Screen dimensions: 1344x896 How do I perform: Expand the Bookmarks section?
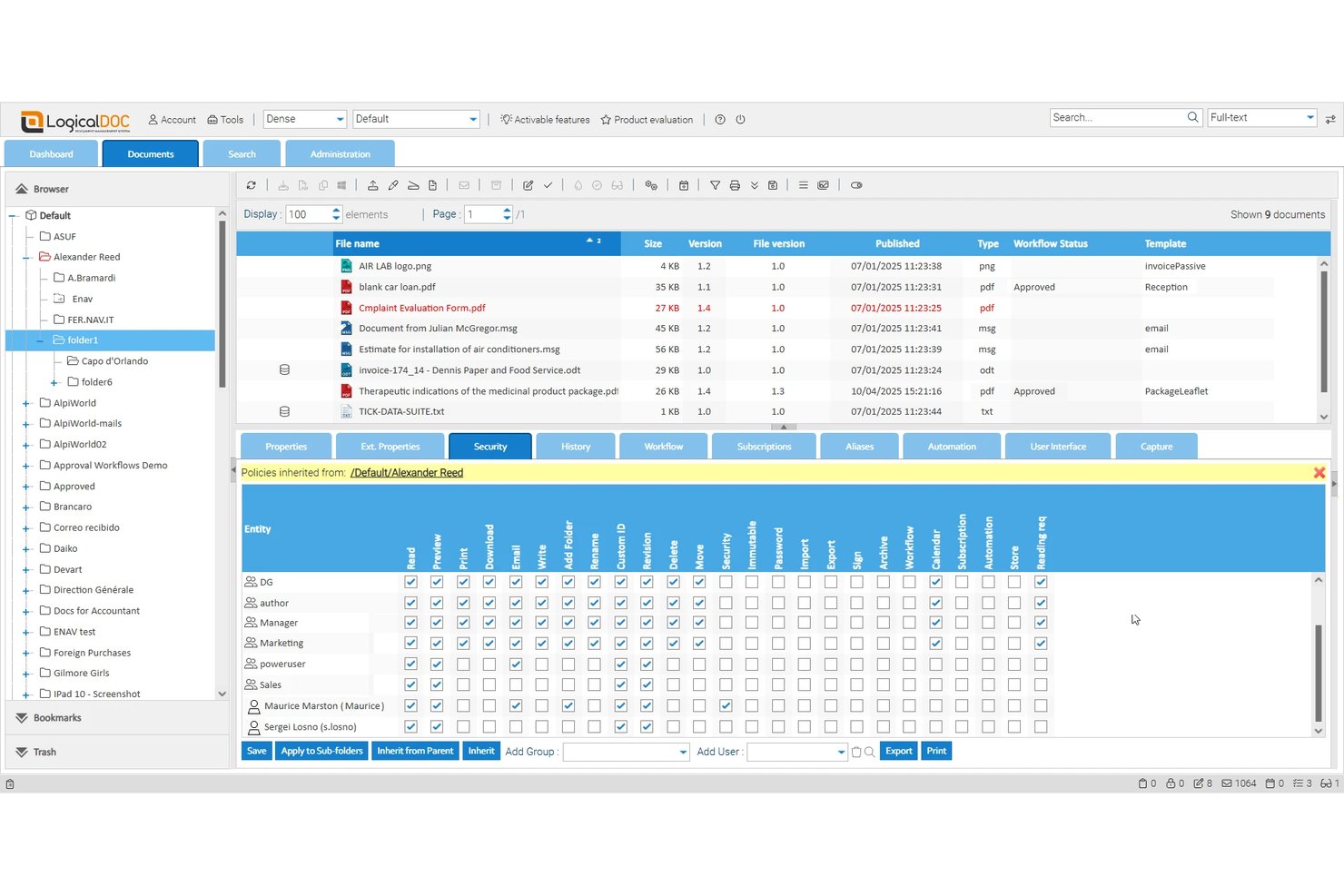116,718
